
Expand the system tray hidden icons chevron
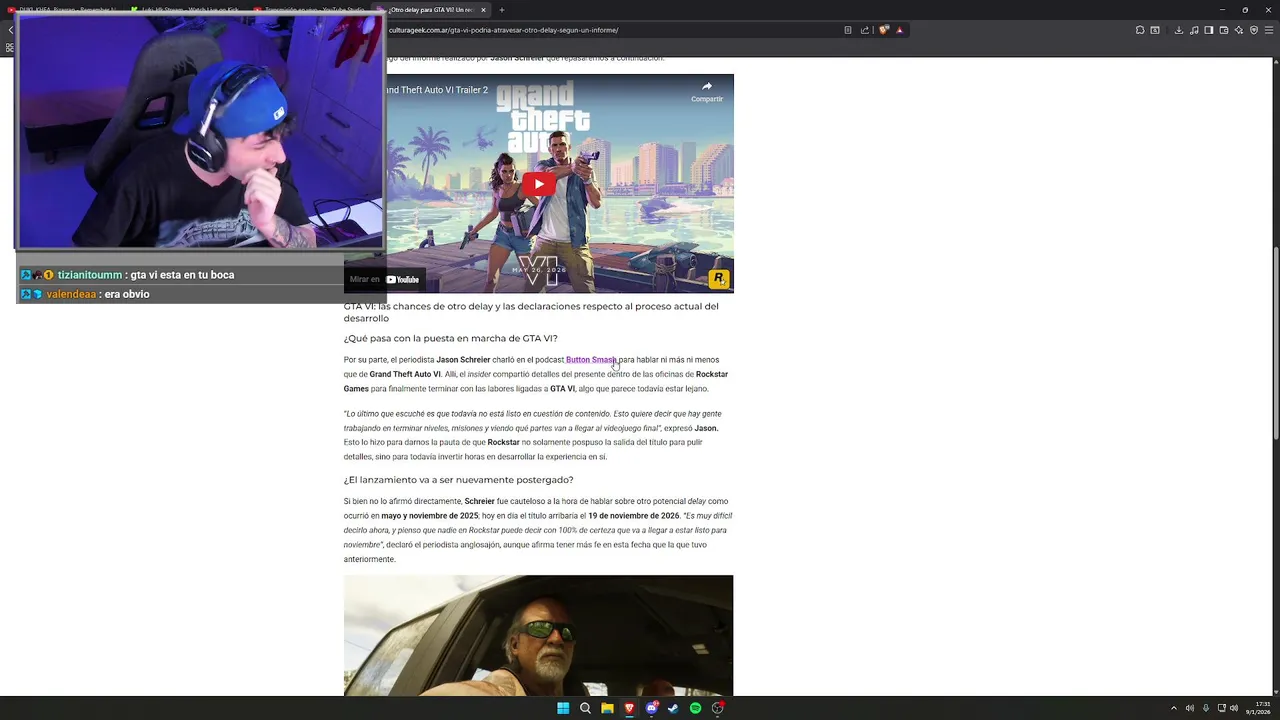coord(1174,708)
